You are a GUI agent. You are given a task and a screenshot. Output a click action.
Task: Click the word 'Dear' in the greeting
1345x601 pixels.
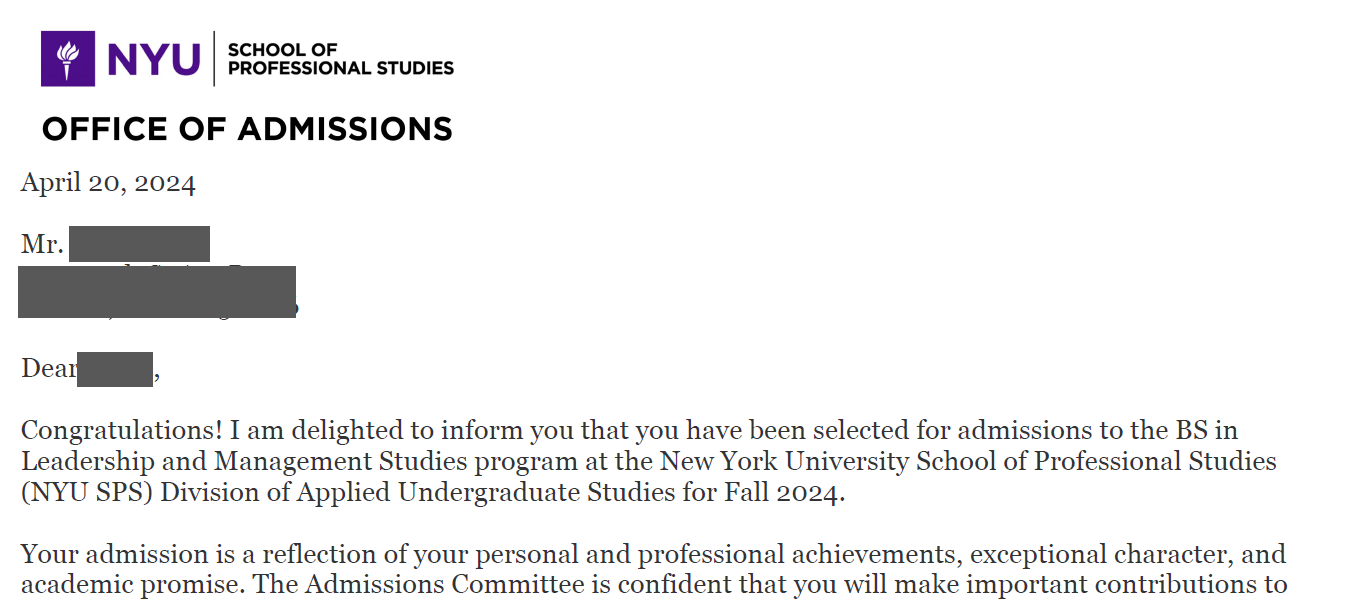click(49, 369)
